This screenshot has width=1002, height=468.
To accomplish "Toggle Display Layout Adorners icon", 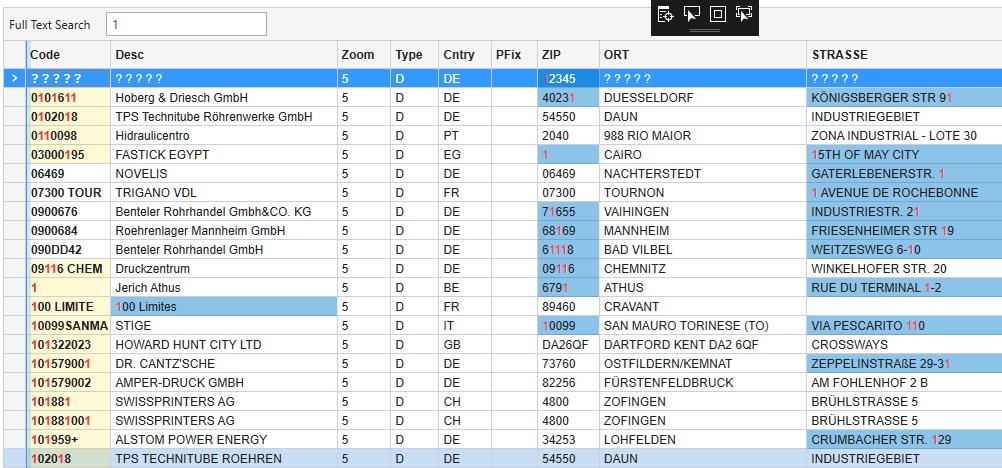I will [718, 14].
